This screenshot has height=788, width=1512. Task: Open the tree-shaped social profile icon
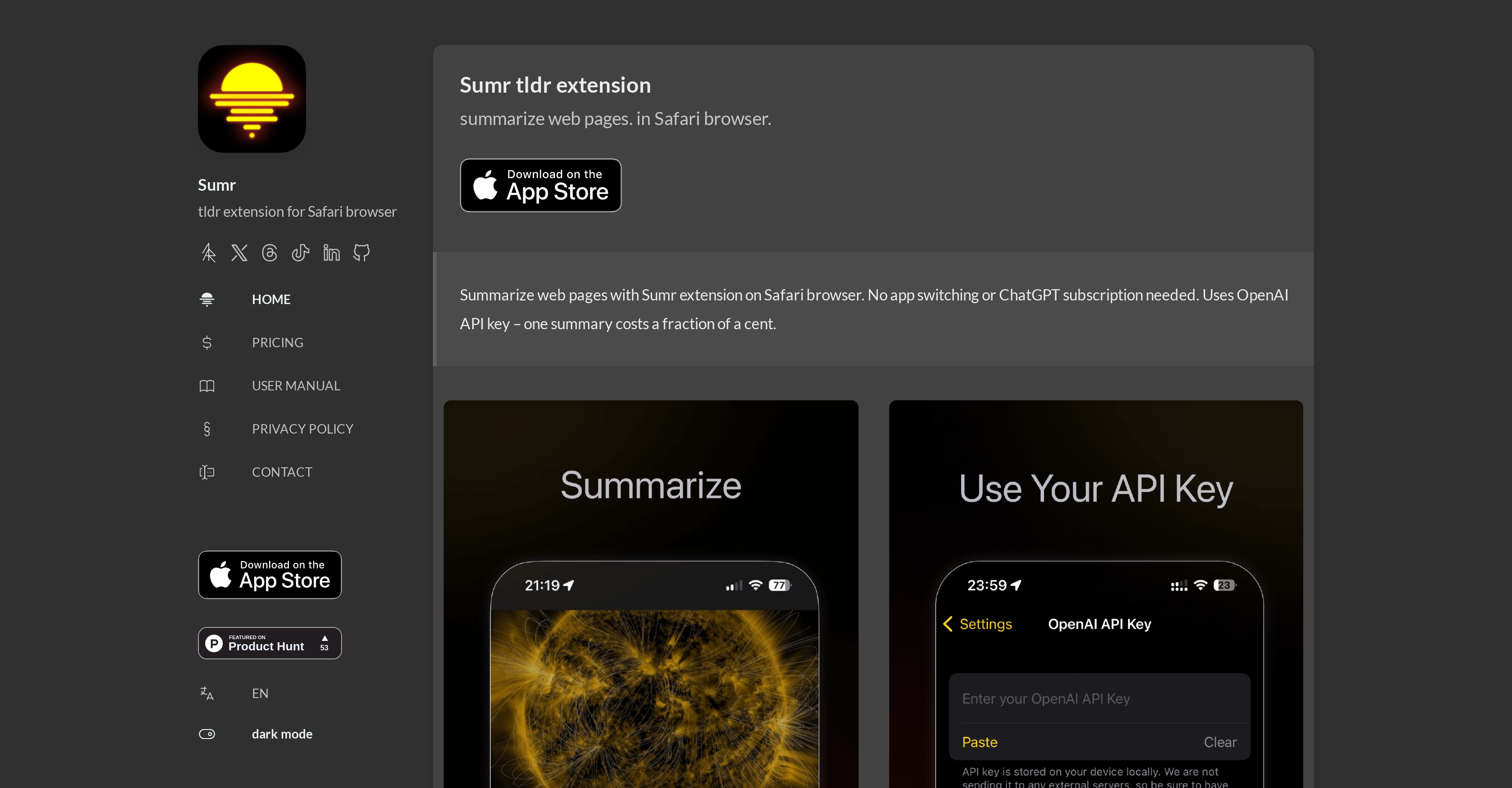[208, 253]
